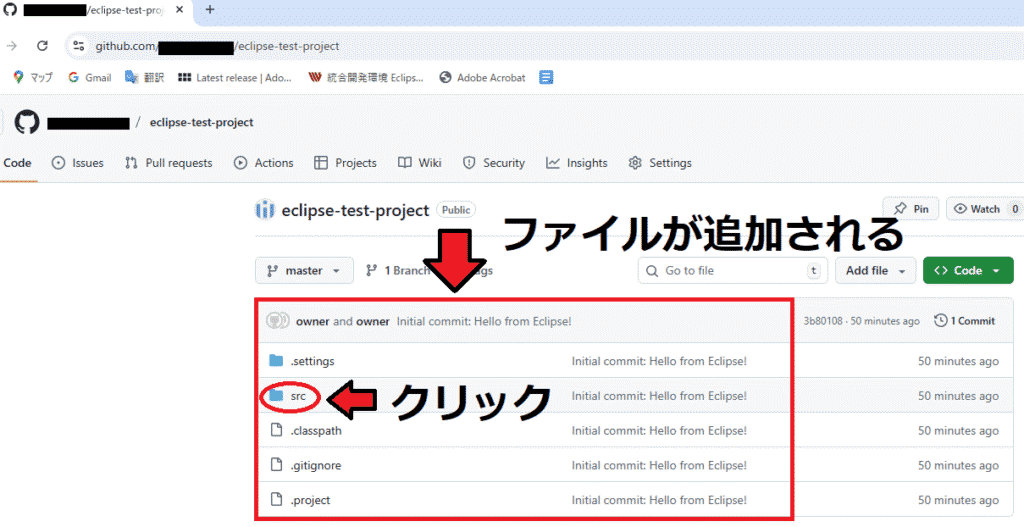Expand the green Code dropdown button
1024x527 pixels.
pos(968,271)
